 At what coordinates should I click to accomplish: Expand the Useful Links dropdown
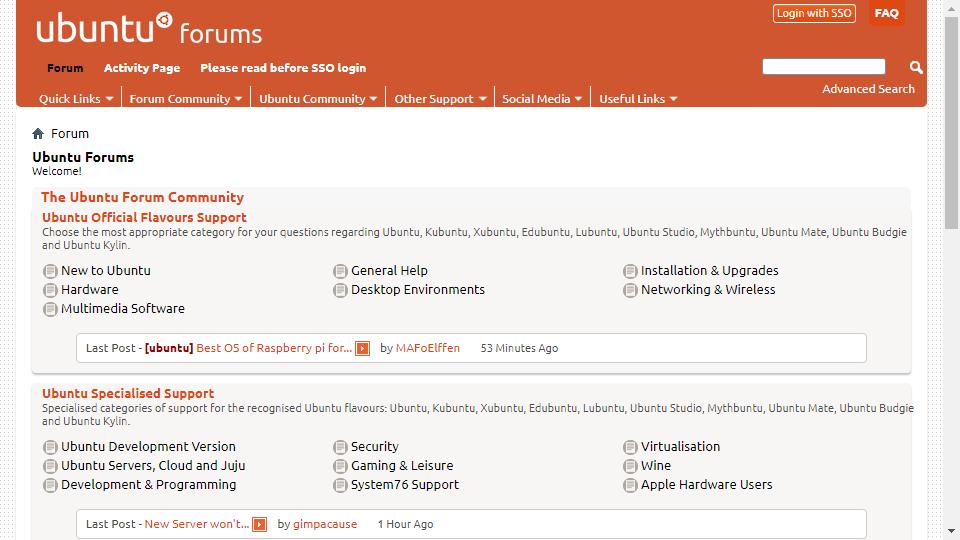click(x=638, y=99)
